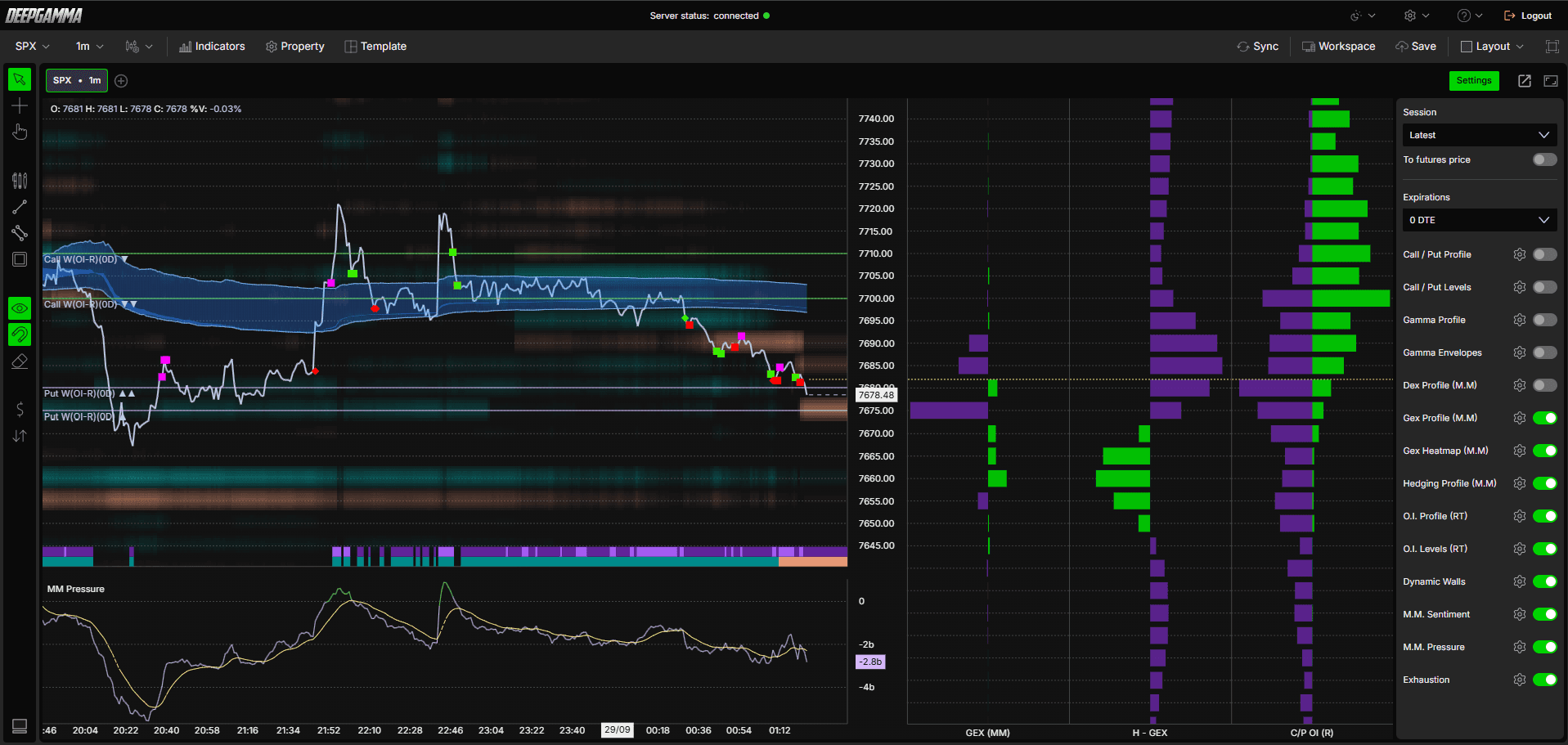Select the multi-point path tool
Screen dimensions: 1568x745
tap(20, 233)
